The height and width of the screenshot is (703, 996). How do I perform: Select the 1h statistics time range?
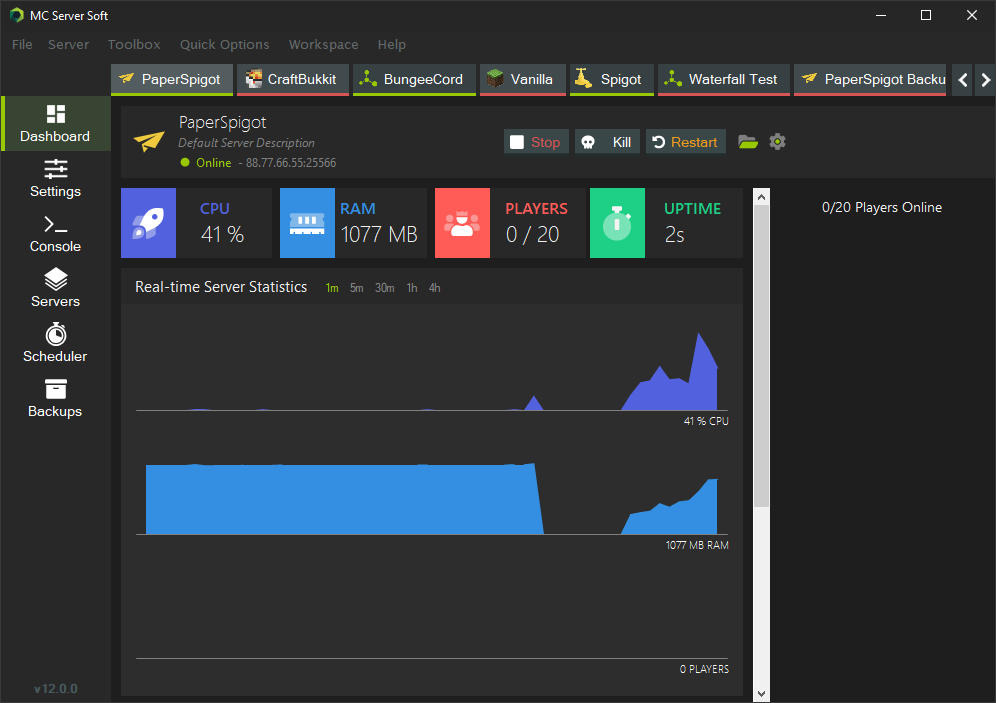pos(412,288)
